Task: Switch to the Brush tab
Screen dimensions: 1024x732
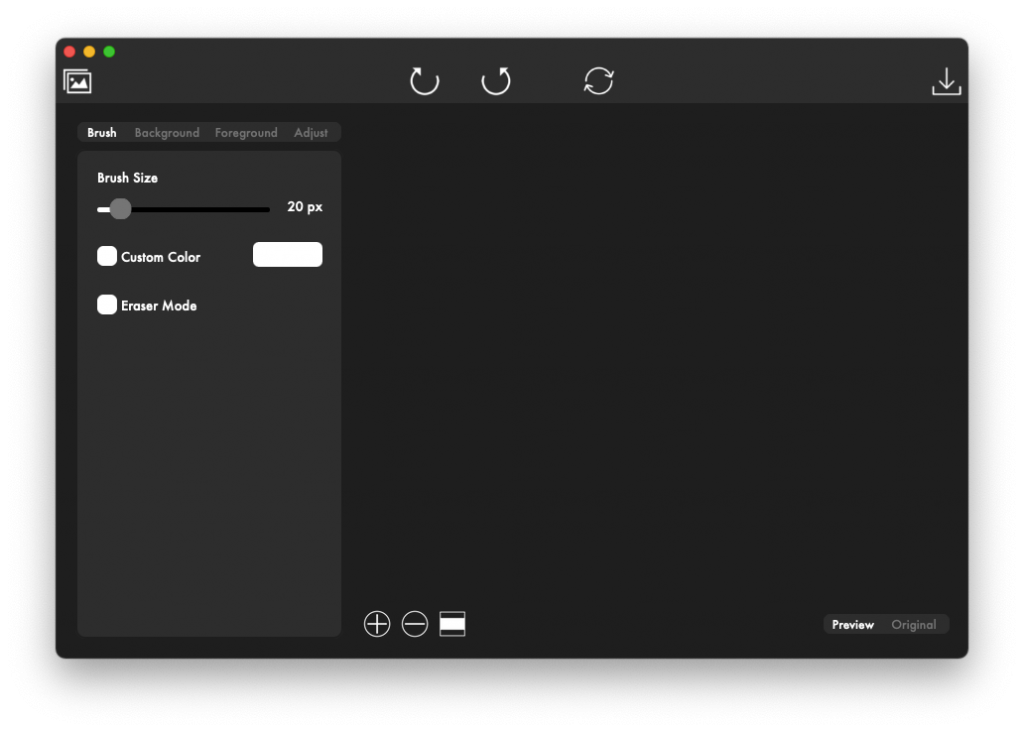Action: [102, 133]
